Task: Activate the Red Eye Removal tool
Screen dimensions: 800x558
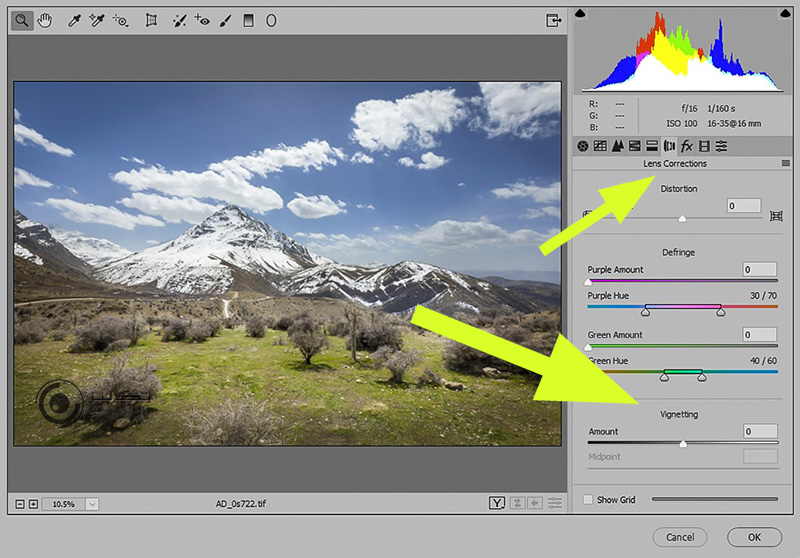Action: tap(202, 19)
